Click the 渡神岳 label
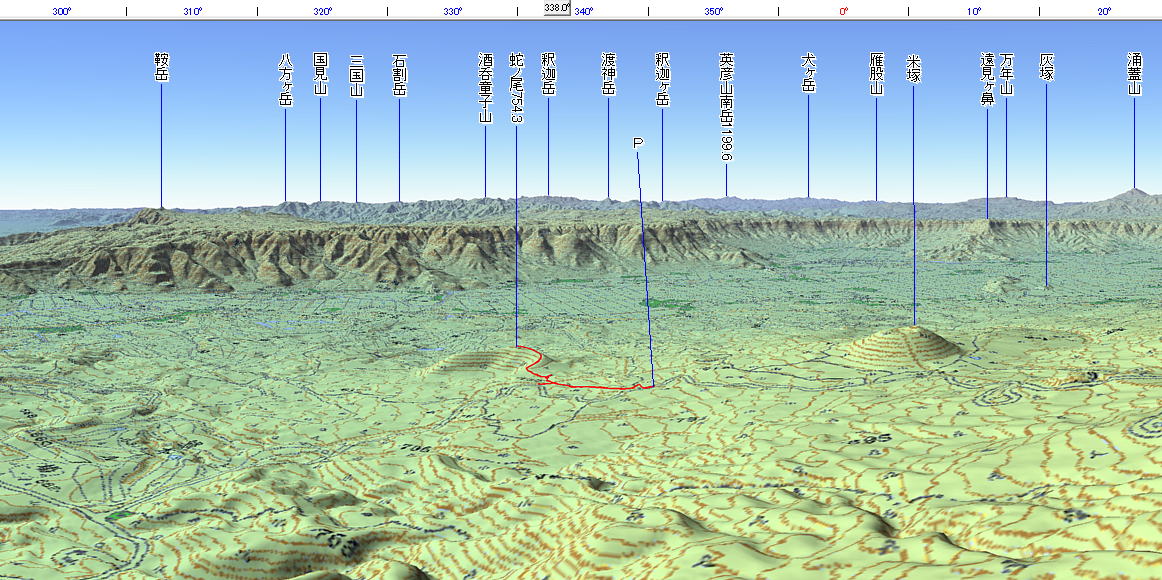1162x580 pixels. (x=608, y=74)
